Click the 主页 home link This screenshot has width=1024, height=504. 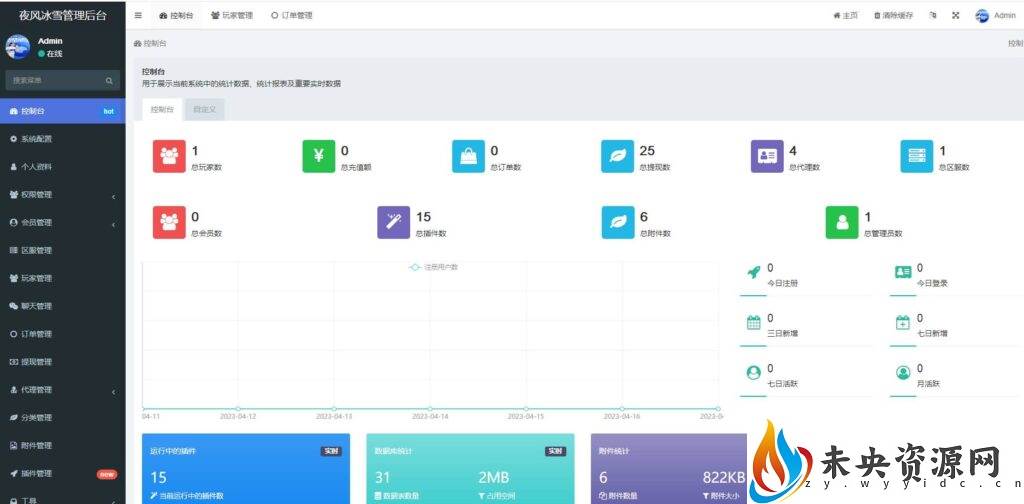tap(846, 16)
